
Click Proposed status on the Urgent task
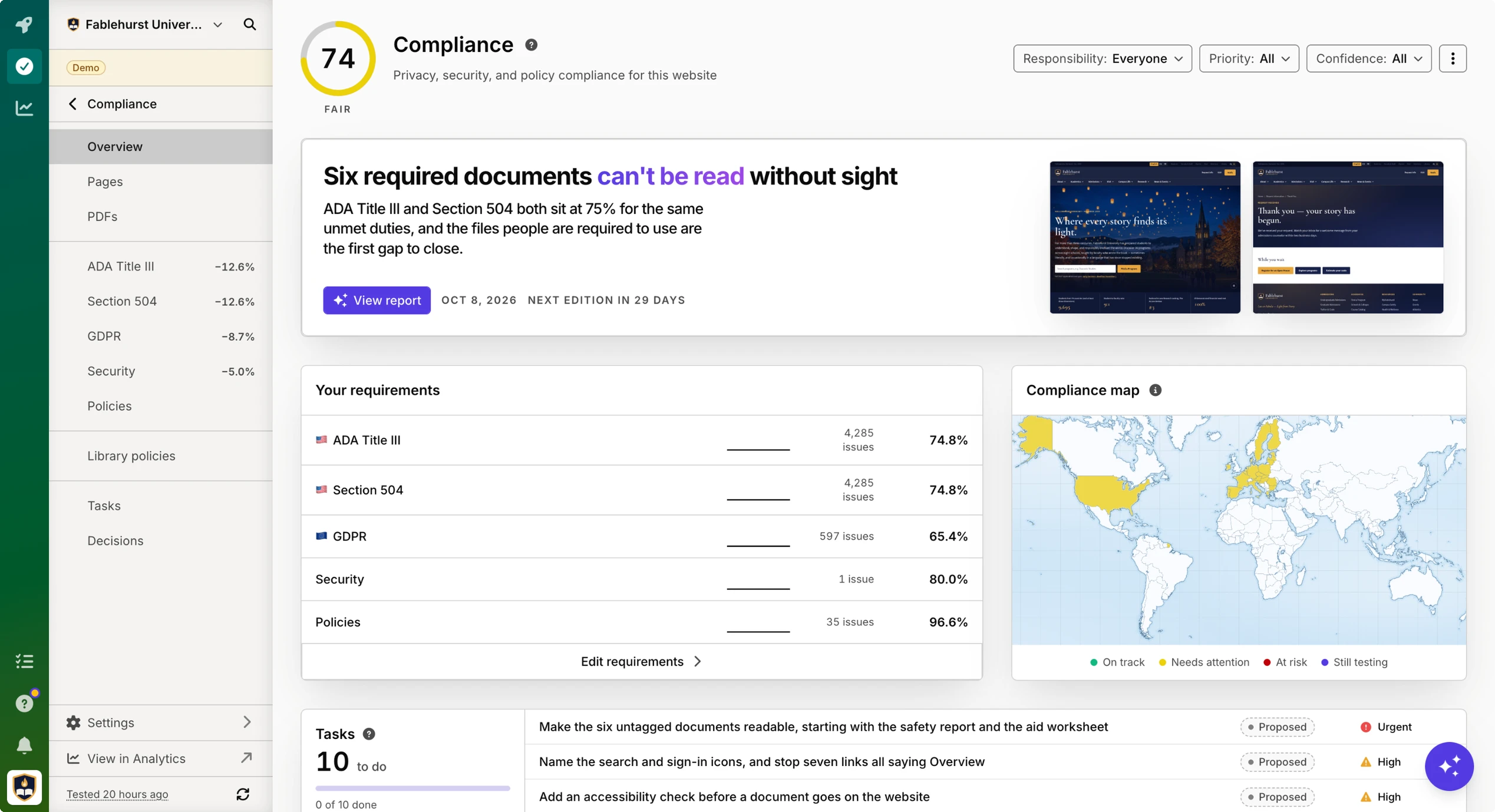point(1277,727)
